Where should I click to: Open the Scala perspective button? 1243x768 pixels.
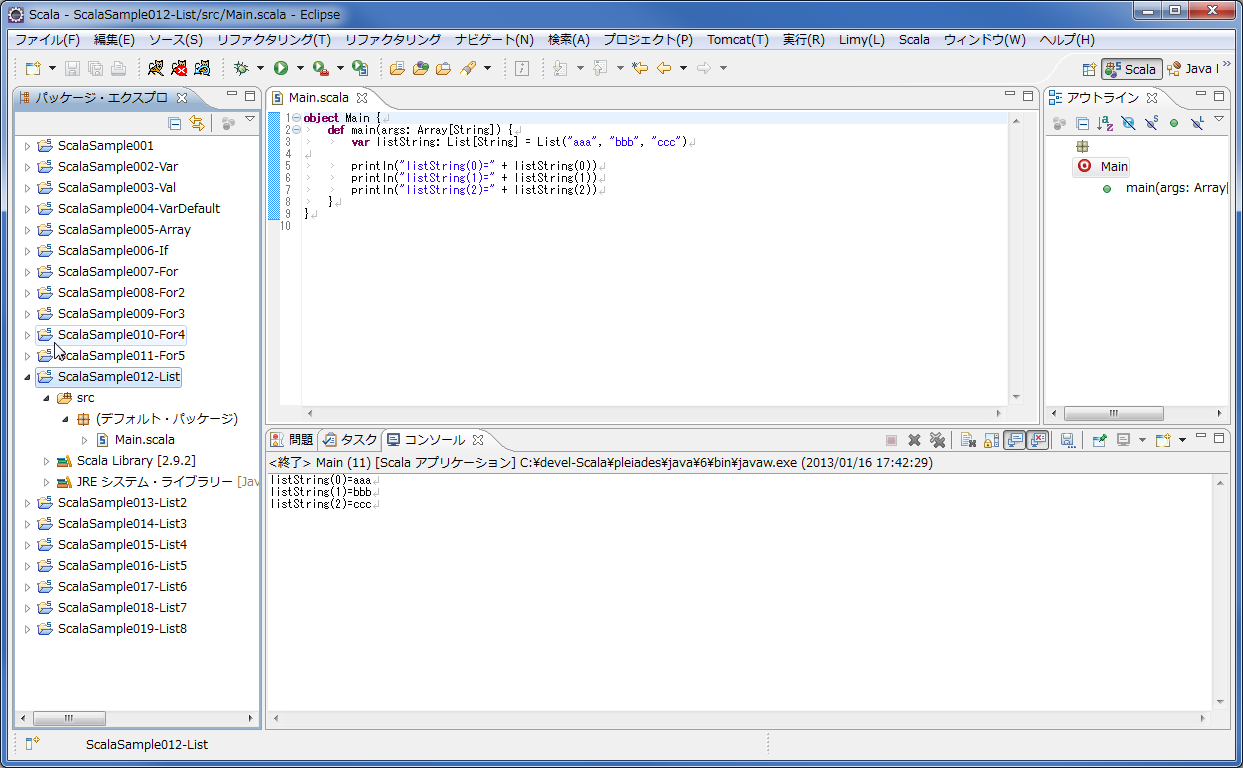pyautogui.click(x=1131, y=70)
